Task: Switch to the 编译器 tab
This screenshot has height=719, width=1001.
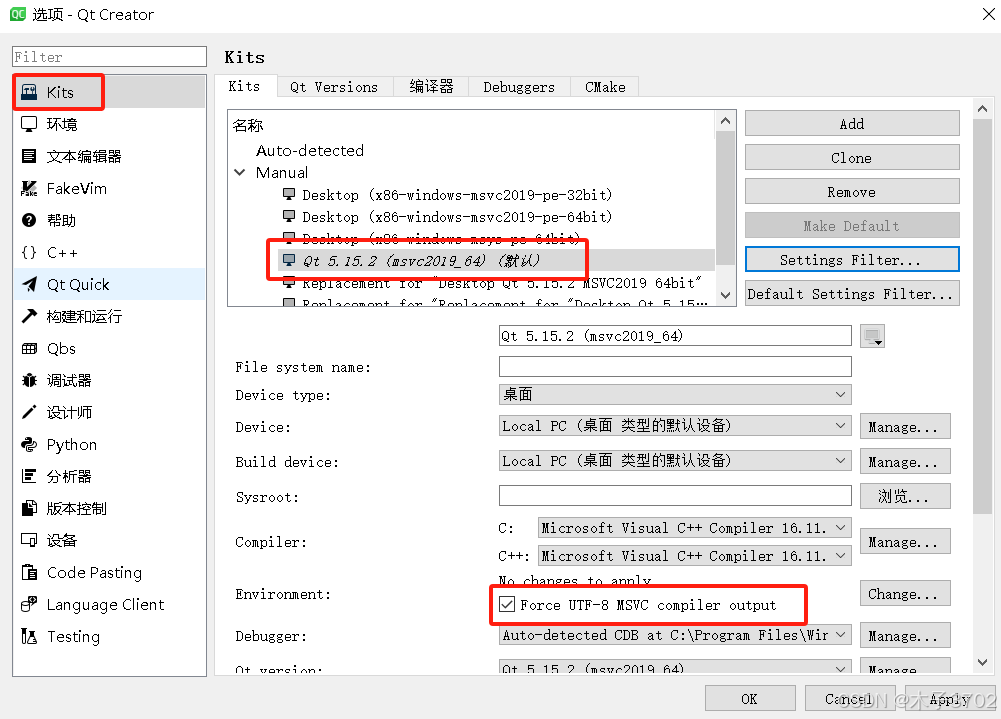Action: pyautogui.click(x=431, y=87)
